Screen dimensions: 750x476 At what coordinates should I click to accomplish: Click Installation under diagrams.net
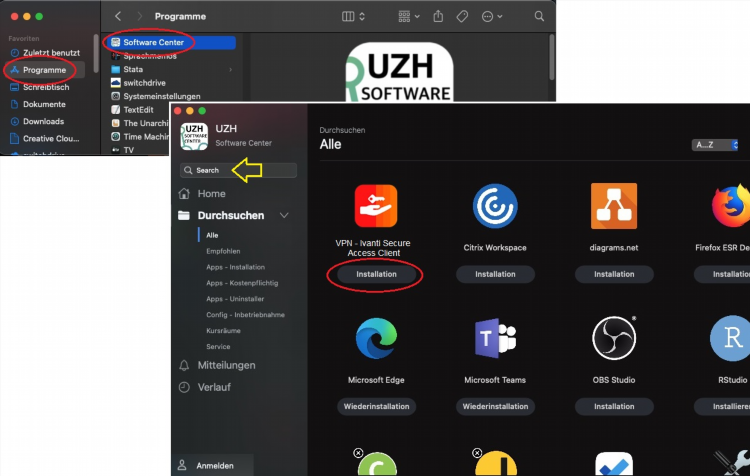(x=614, y=274)
